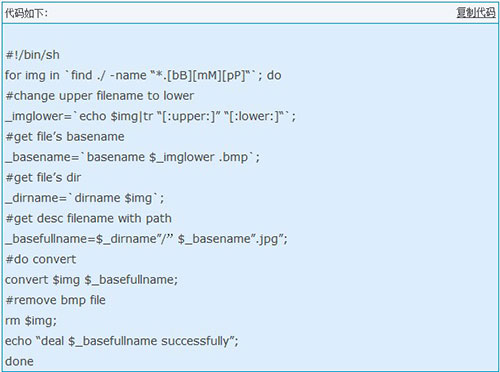Click the 复制代码 copy code link
Viewport: 500px width, 372px height.
coord(475,13)
